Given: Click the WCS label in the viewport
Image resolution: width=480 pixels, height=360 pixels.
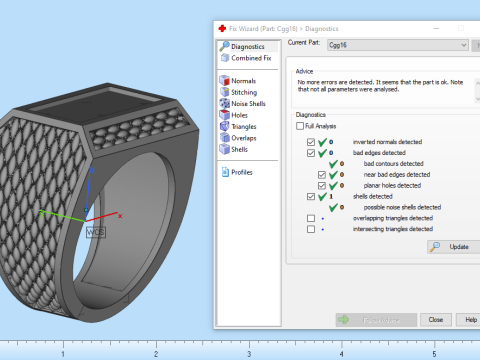Looking at the screenshot, I should click(x=96, y=232).
